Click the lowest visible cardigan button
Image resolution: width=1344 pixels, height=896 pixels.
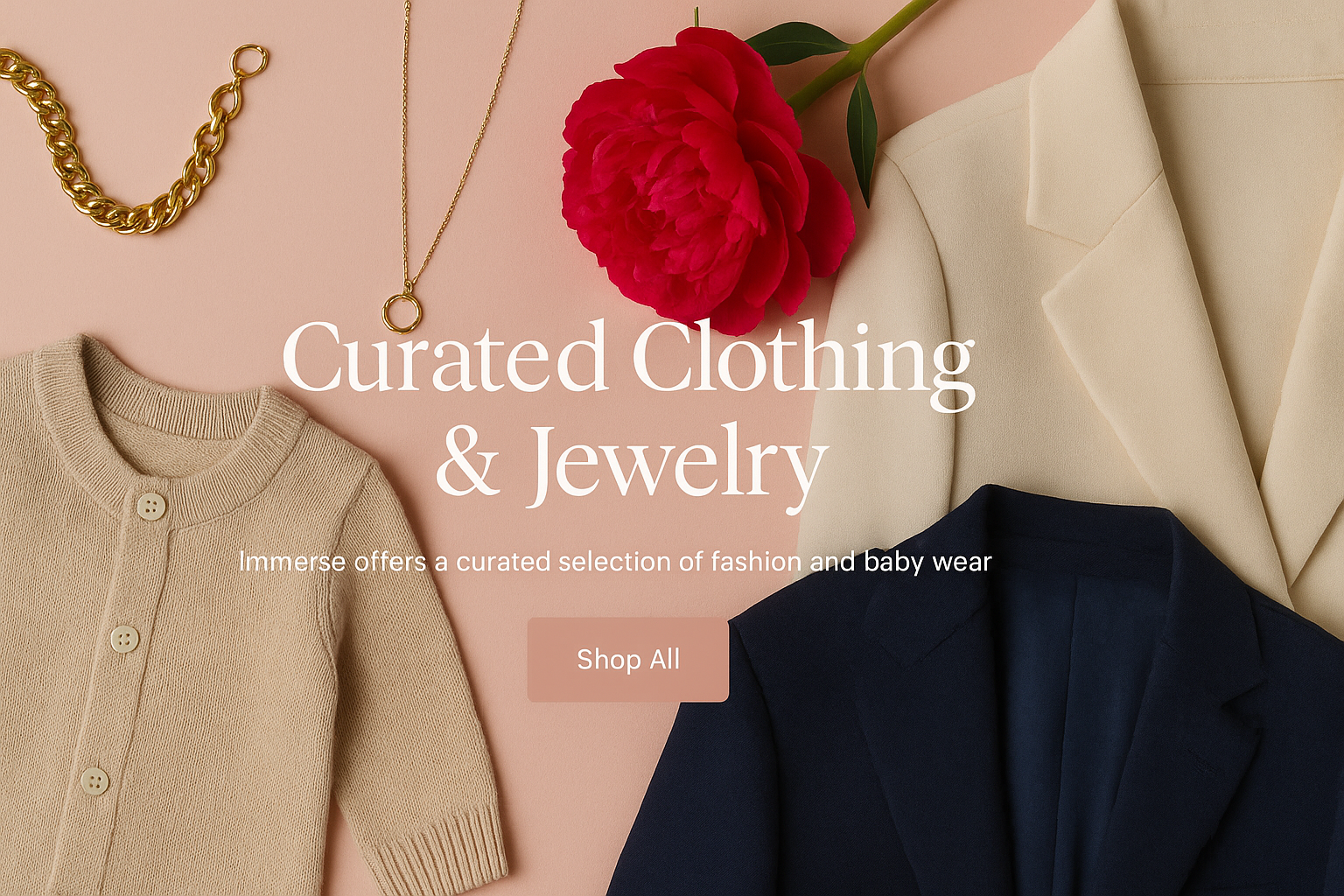pyautogui.click(x=94, y=780)
